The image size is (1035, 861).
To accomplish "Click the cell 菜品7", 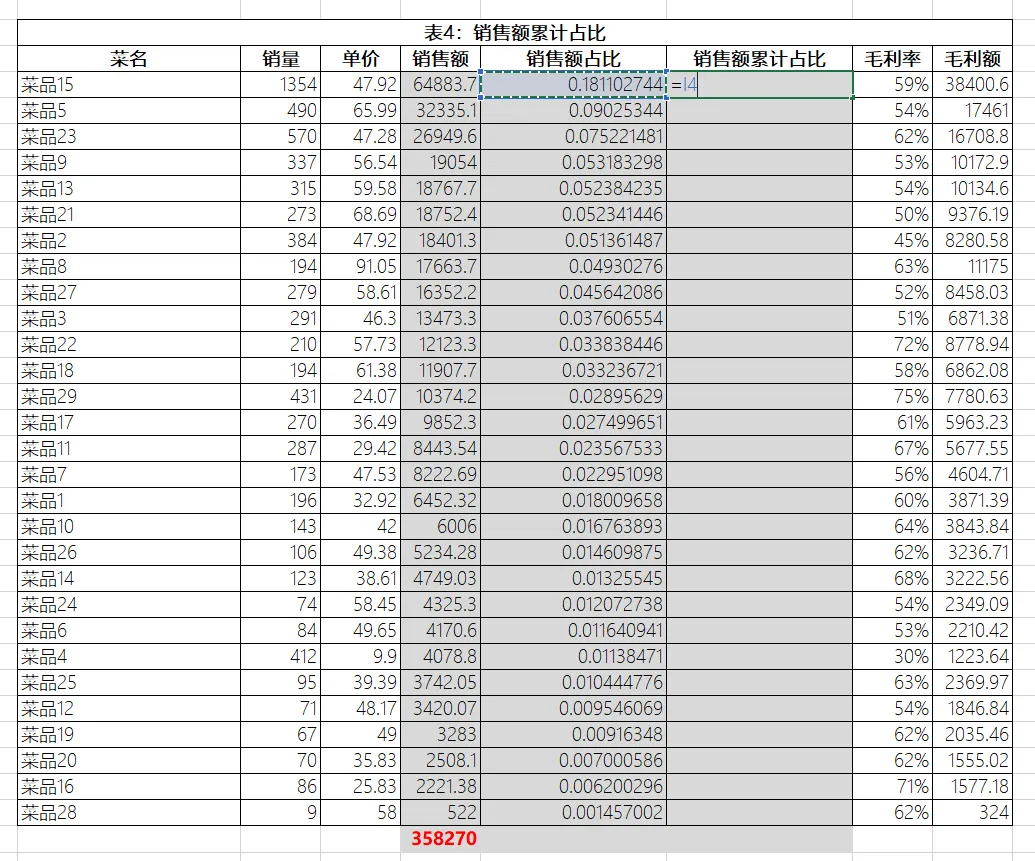I will pyautogui.click(x=129, y=474).
